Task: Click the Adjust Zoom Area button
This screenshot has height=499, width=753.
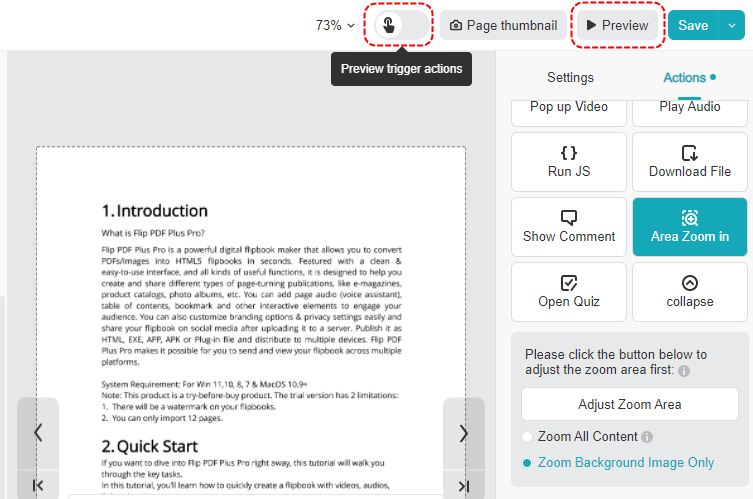Action: coord(630,404)
